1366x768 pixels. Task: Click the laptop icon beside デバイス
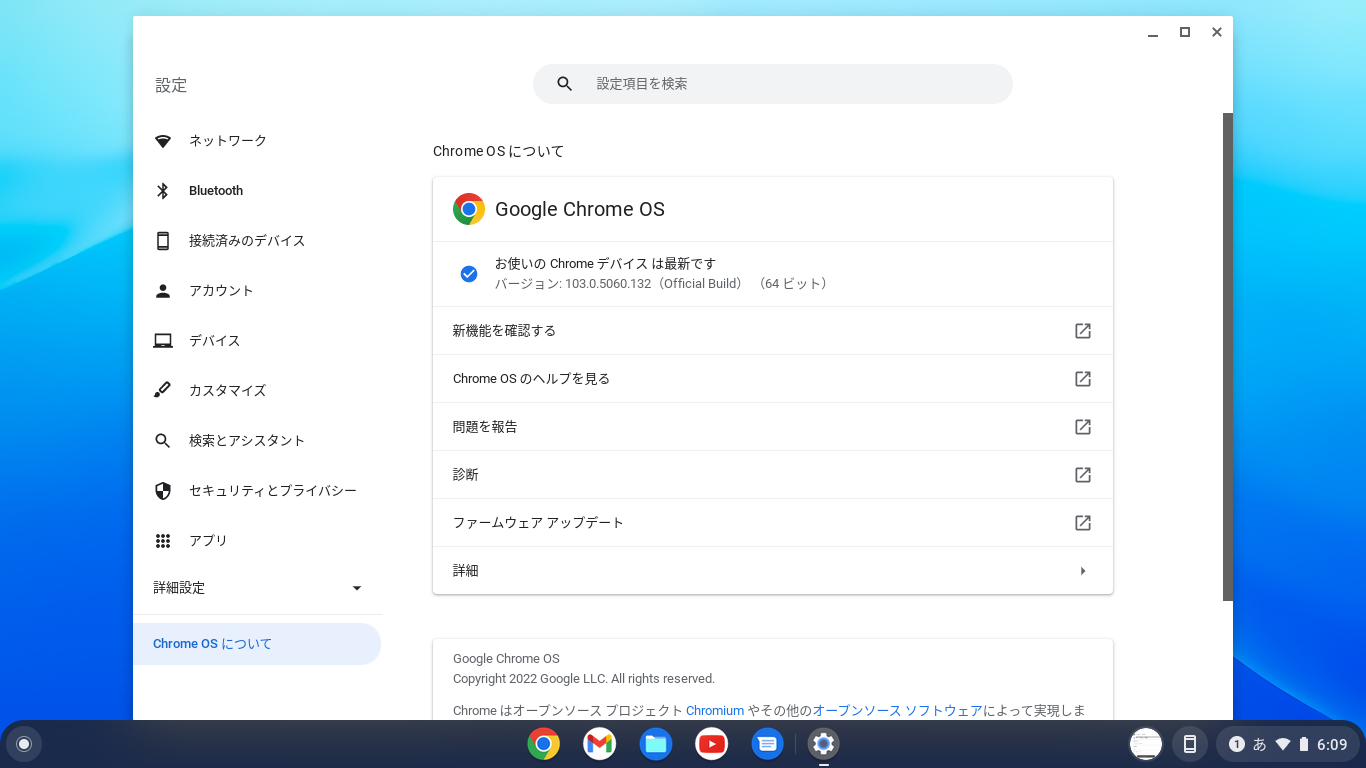(x=163, y=341)
